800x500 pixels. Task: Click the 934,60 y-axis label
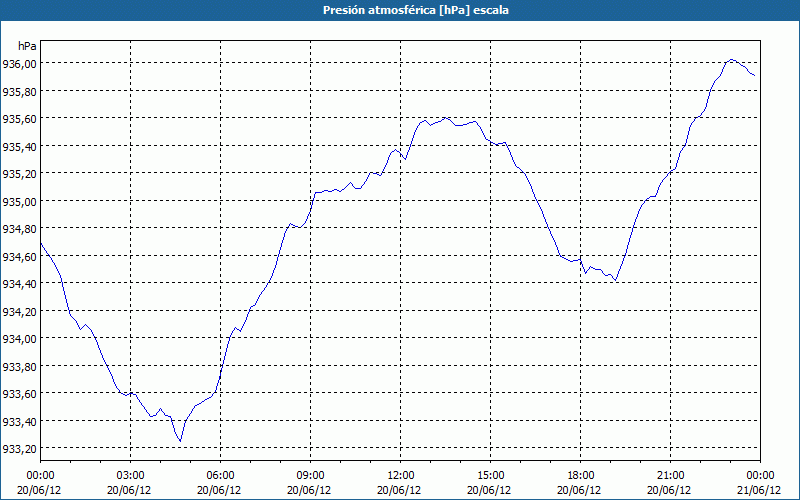[x=19, y=256]
